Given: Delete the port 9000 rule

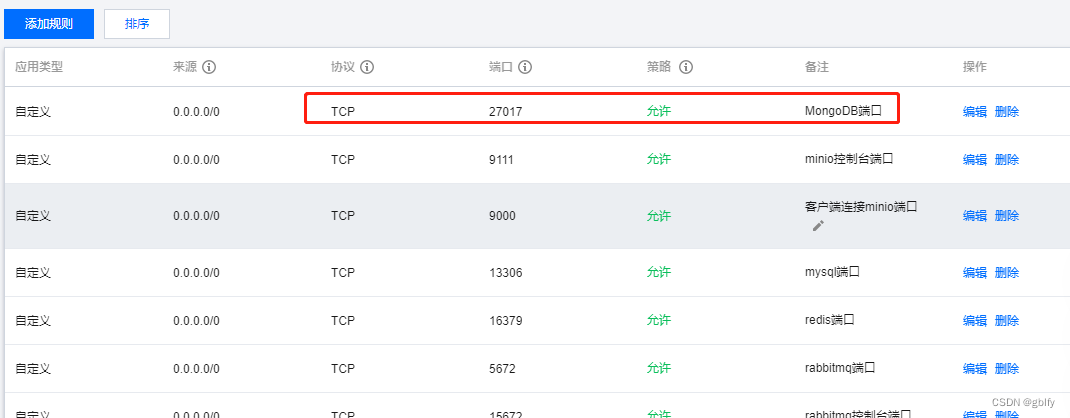Looking at the screenshot, I should point(1007,215).
